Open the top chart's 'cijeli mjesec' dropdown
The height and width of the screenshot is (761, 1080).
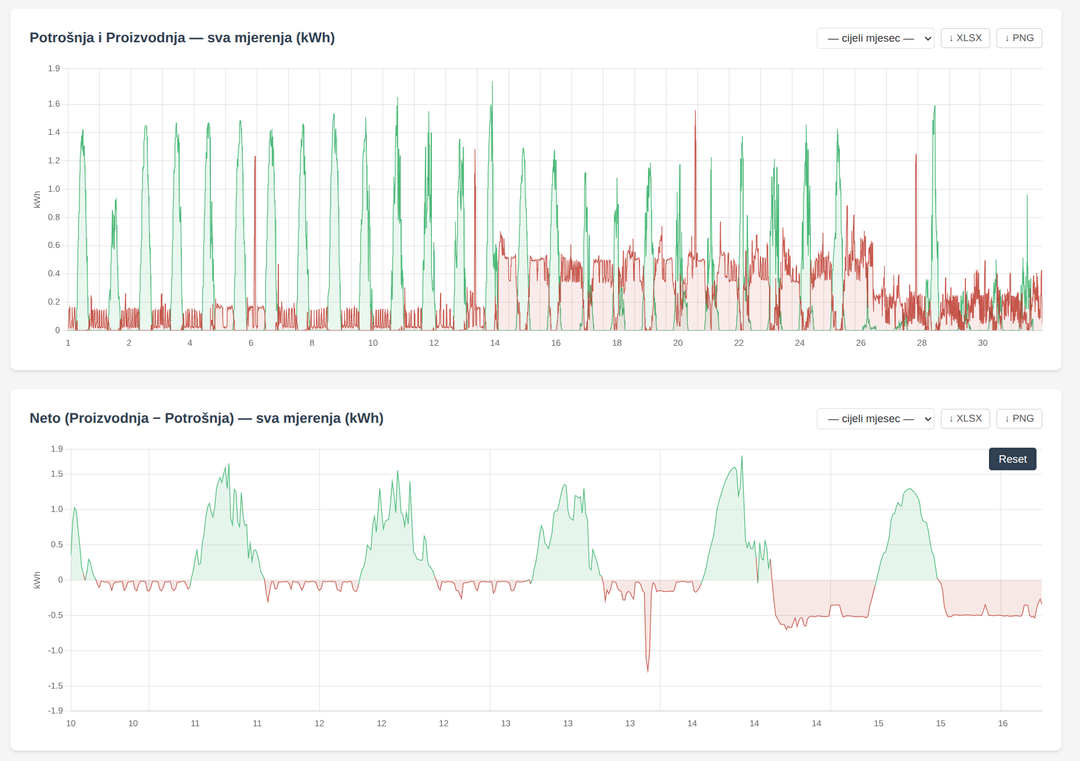point(875,38)
